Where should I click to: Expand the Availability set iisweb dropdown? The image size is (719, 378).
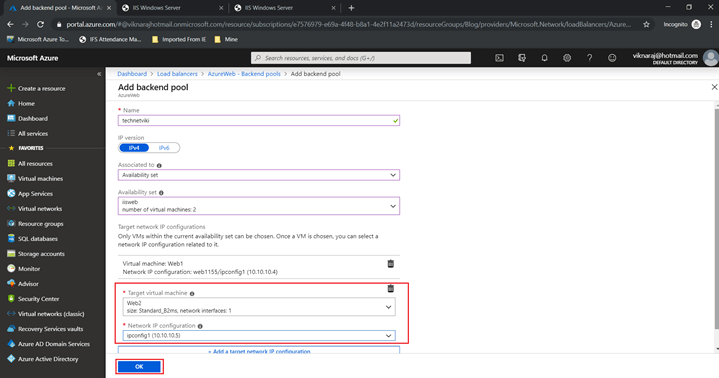pos(259,206)
